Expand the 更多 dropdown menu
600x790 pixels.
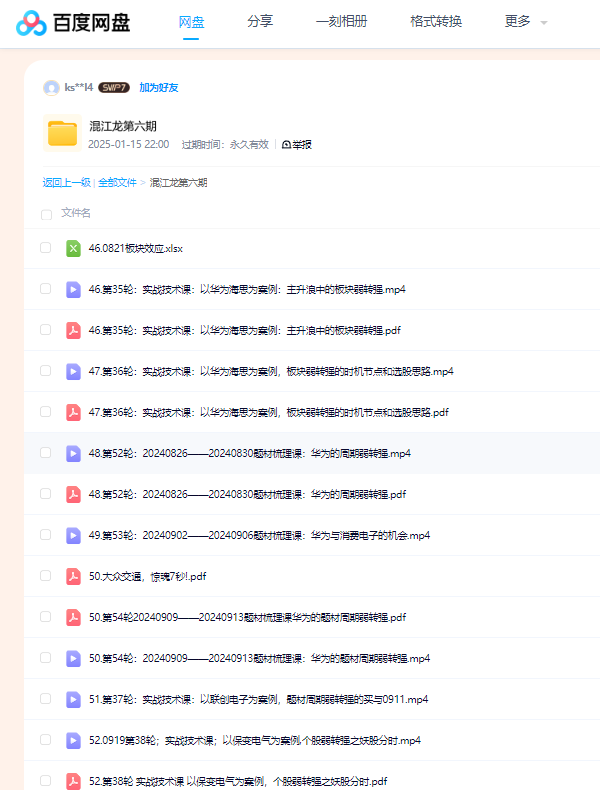click(x=525, y=22)
